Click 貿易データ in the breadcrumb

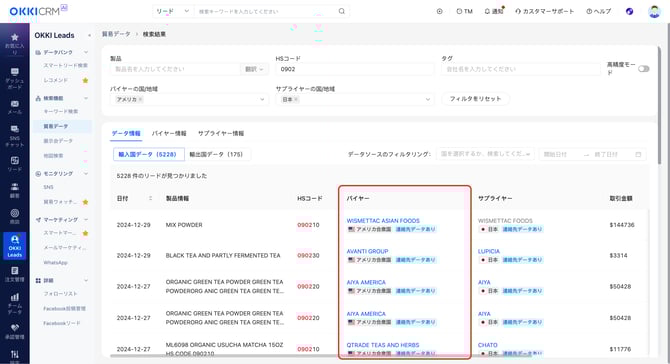coord(116,34)
